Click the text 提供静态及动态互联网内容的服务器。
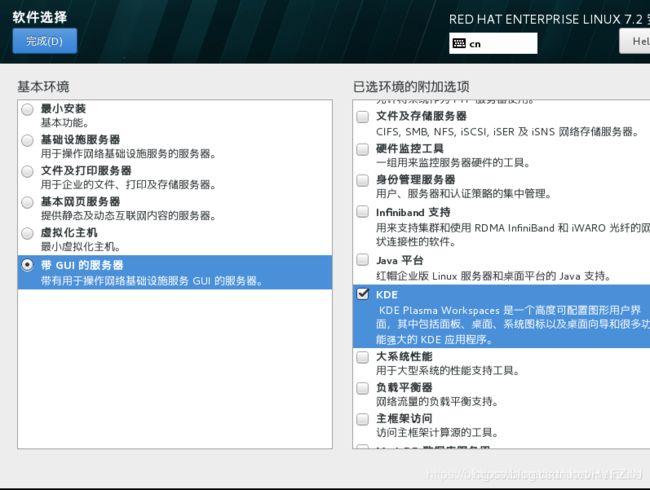The image size is (650, 490). point(129,216)
